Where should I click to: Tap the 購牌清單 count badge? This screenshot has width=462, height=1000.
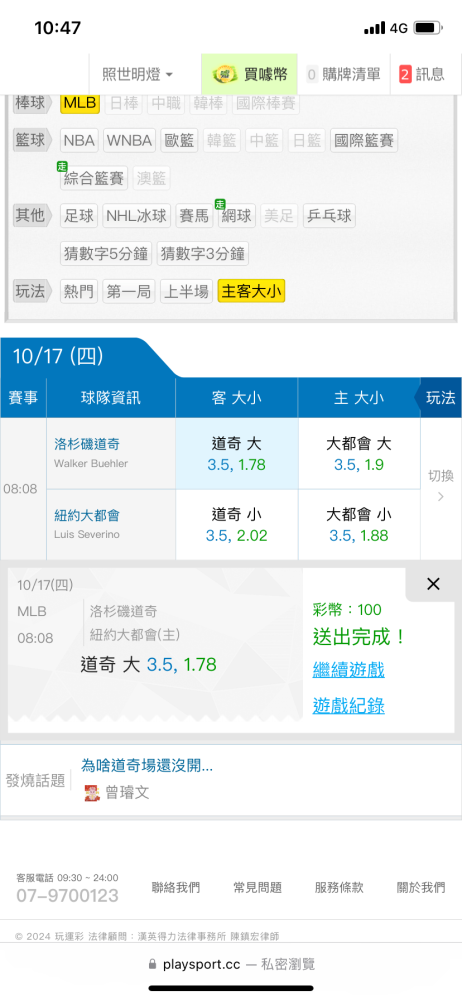312,74
